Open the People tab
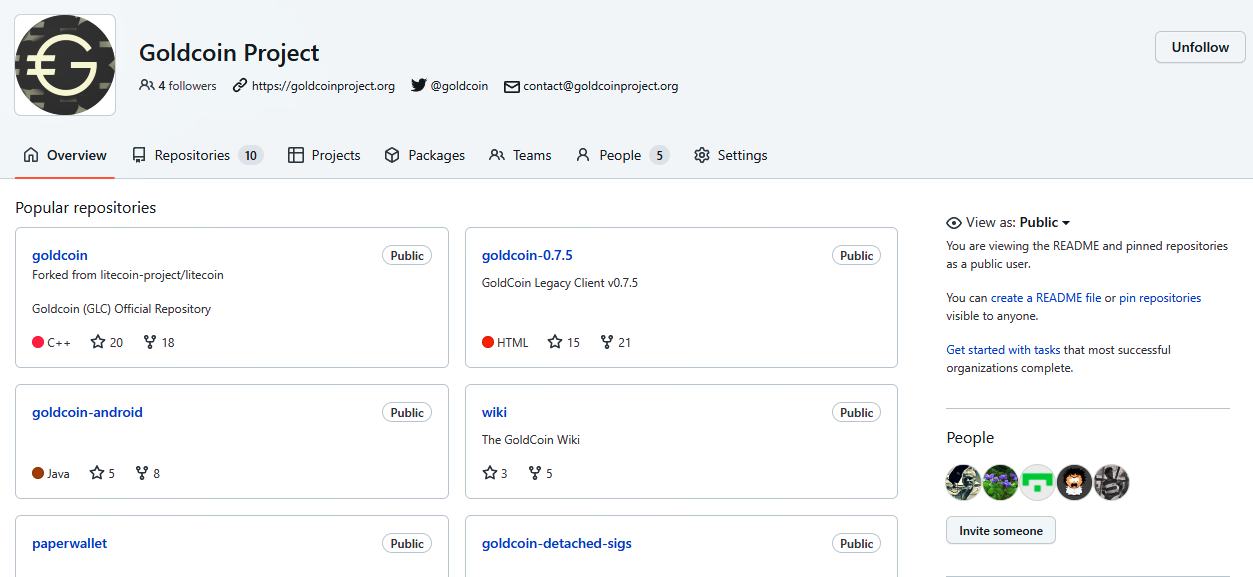Viewport: 1253px width, 577px height. tap(622, 155)
